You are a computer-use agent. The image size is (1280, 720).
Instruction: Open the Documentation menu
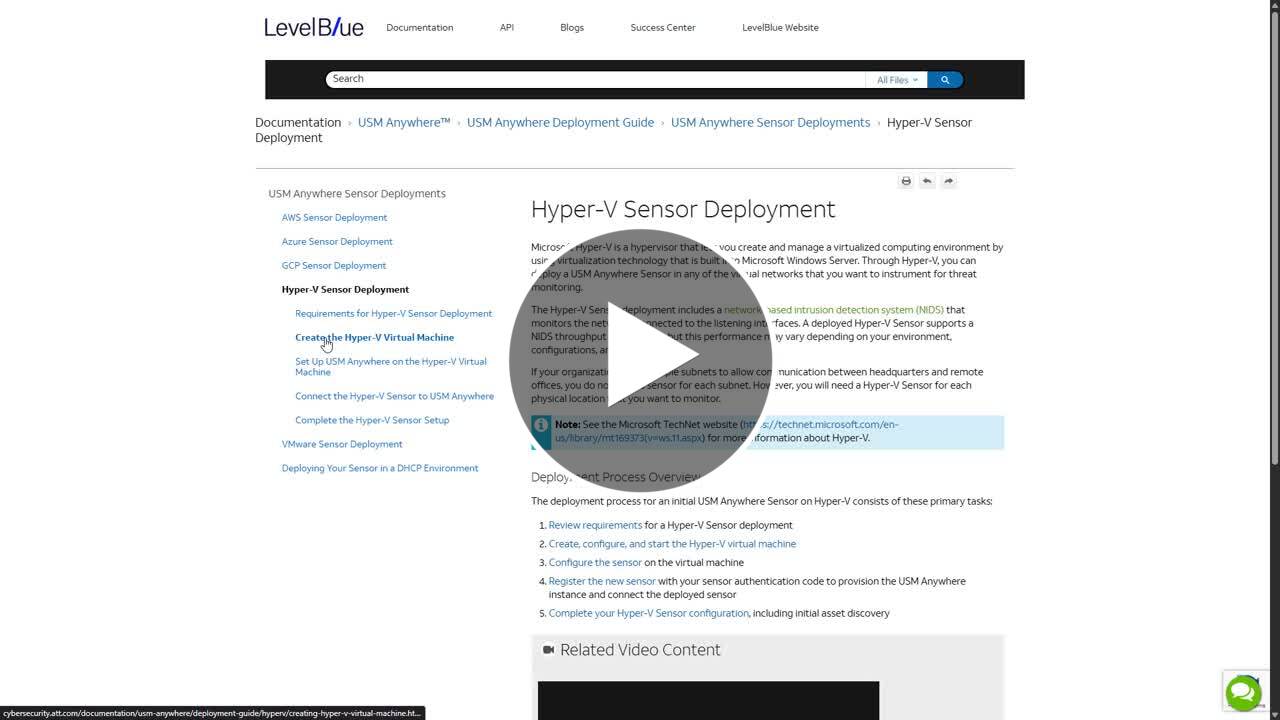tap(419, 28)
